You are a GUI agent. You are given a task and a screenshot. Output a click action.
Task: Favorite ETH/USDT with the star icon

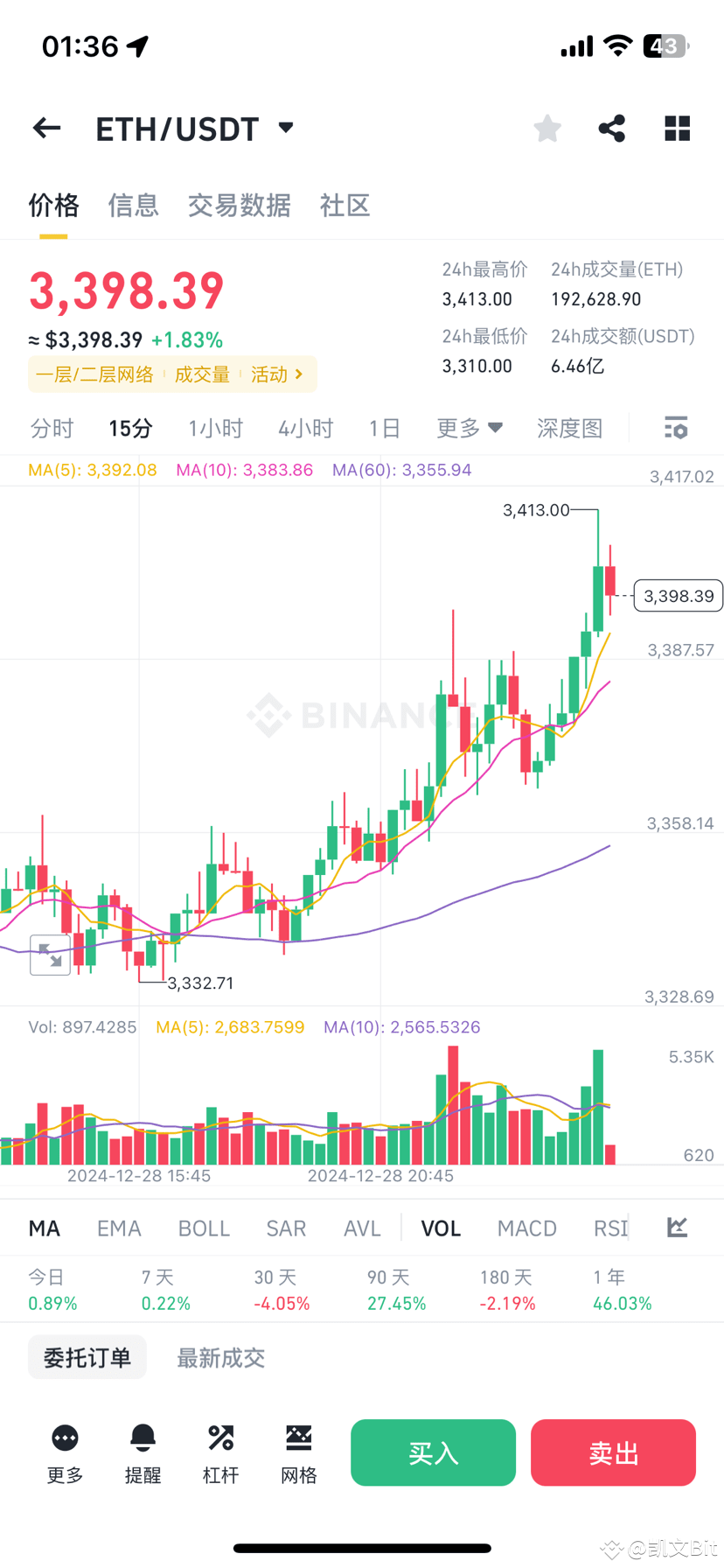(x=546, y=128)
